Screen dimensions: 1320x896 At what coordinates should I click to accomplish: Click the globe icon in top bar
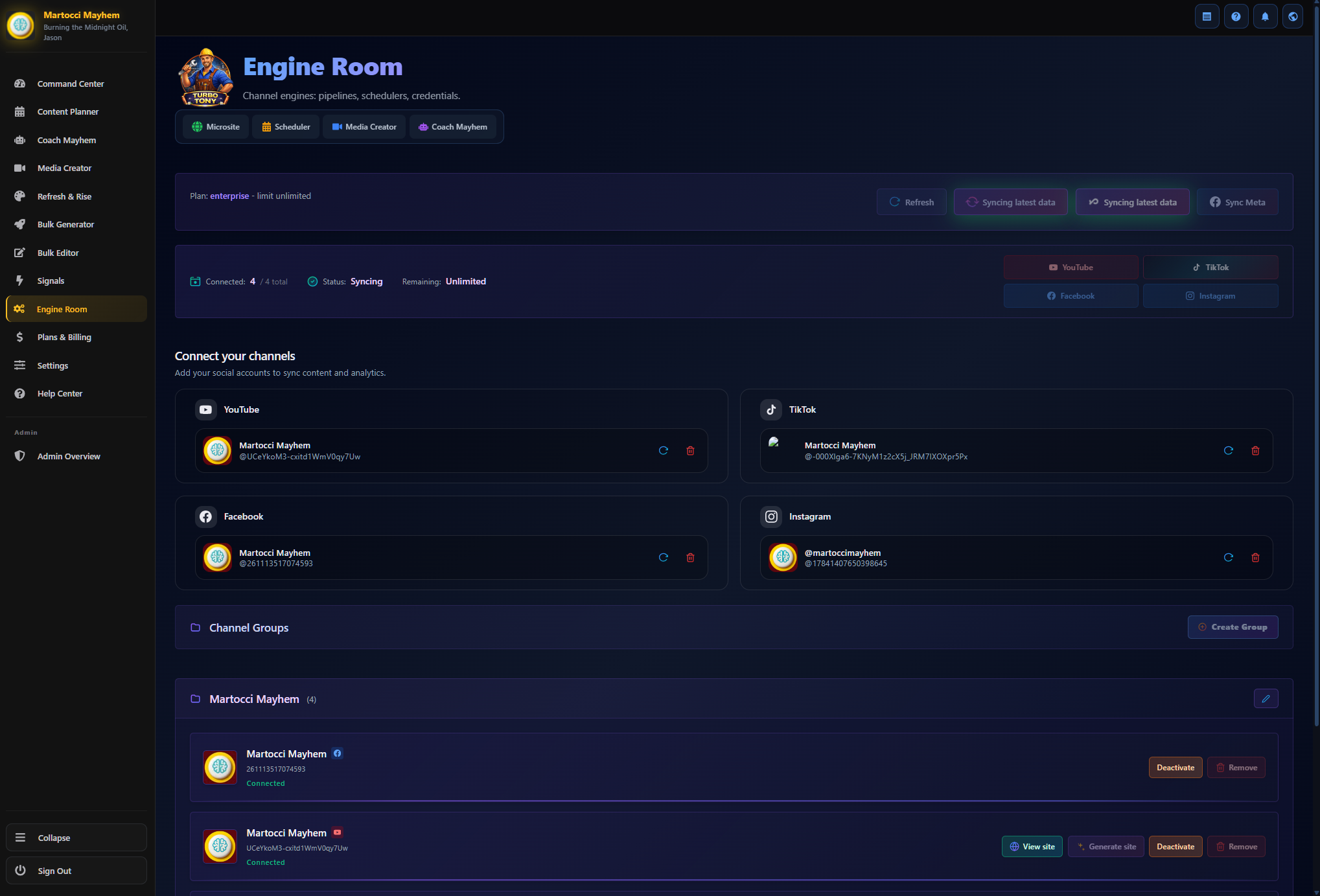[1293, 17]
